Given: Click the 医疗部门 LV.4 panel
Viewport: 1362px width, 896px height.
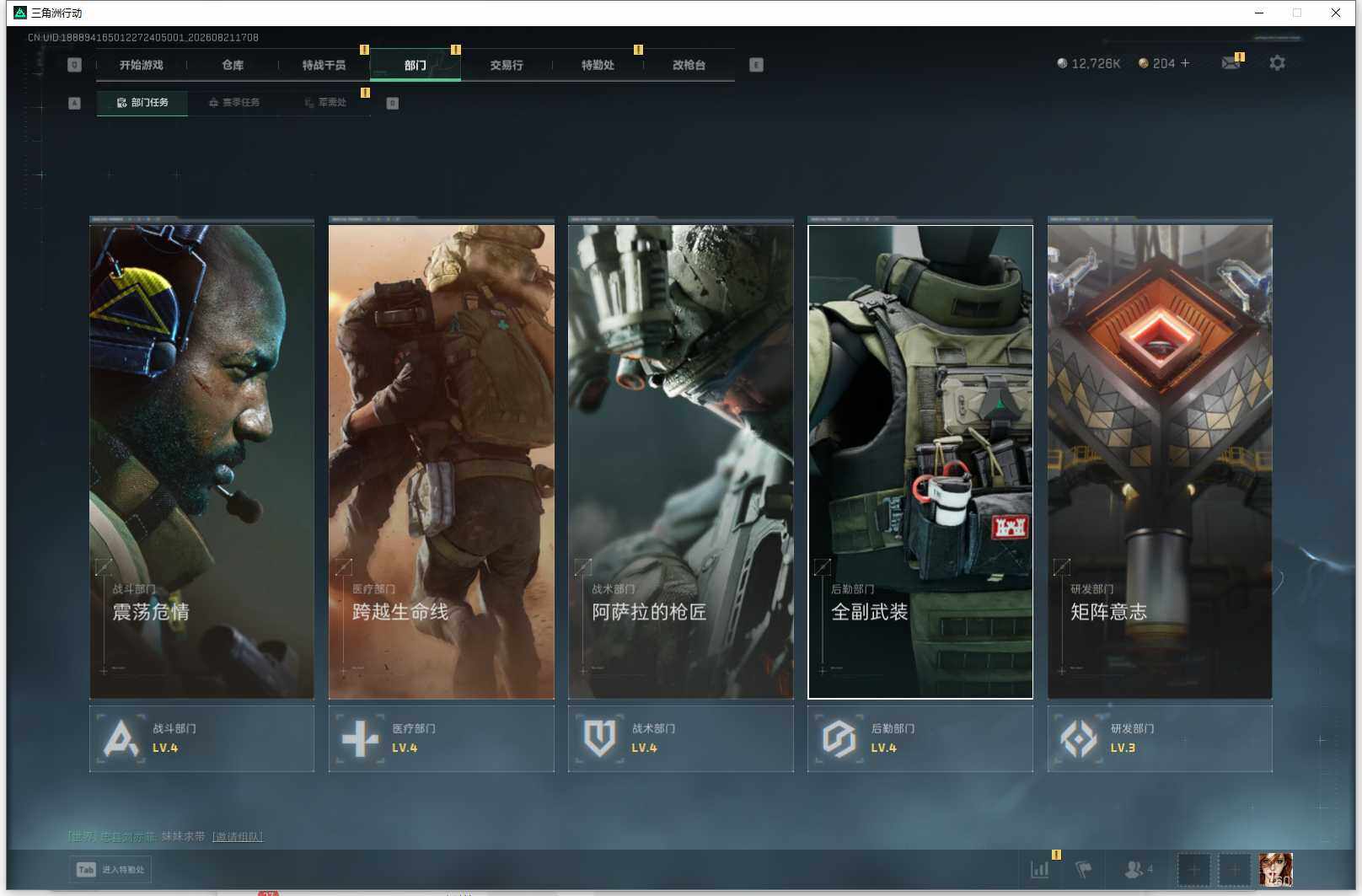Looking at the screenshot, I should coord(441,738).
